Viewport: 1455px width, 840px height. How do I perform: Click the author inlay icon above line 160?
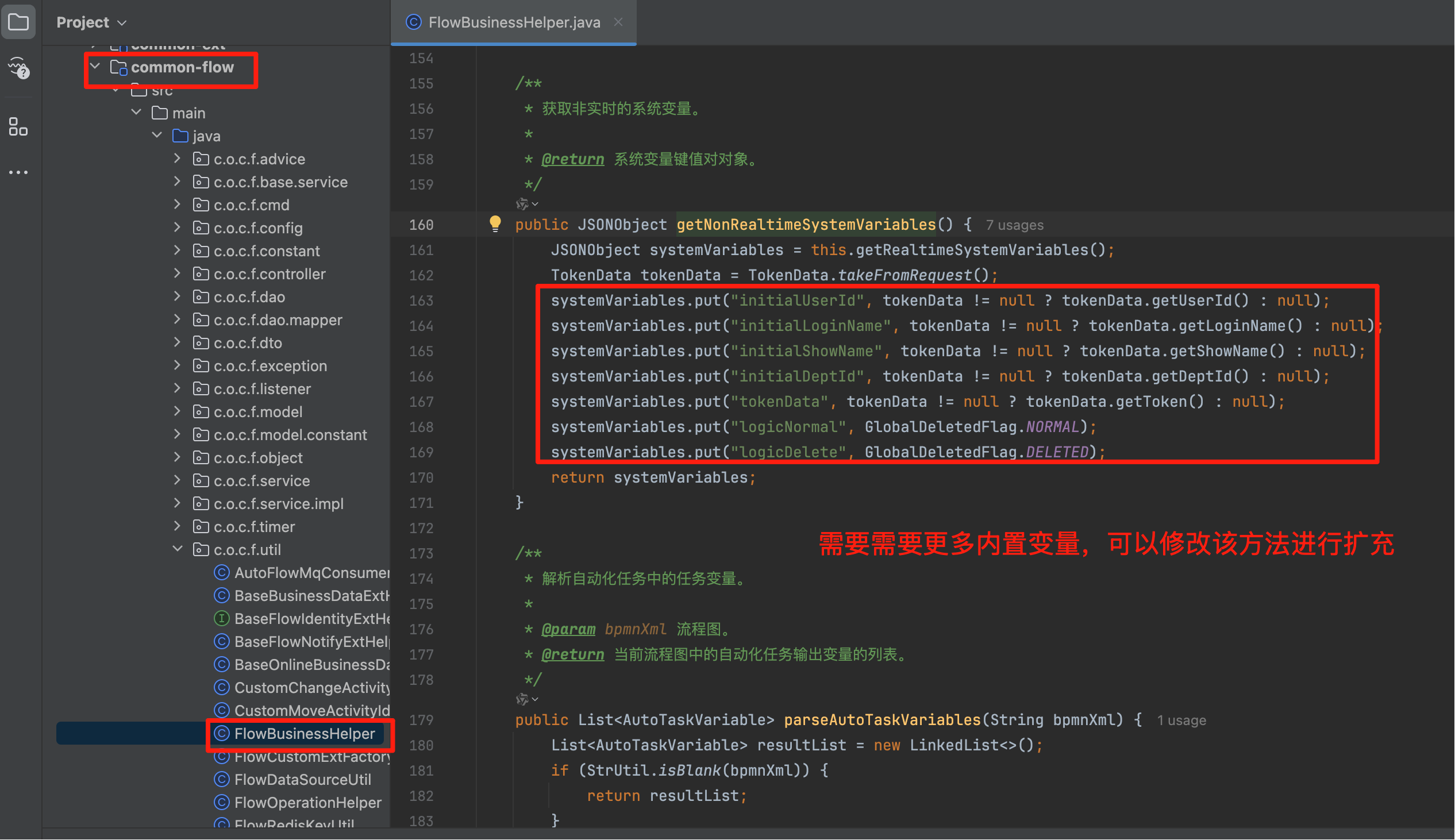pyautogui.click(x=527, y=203)
